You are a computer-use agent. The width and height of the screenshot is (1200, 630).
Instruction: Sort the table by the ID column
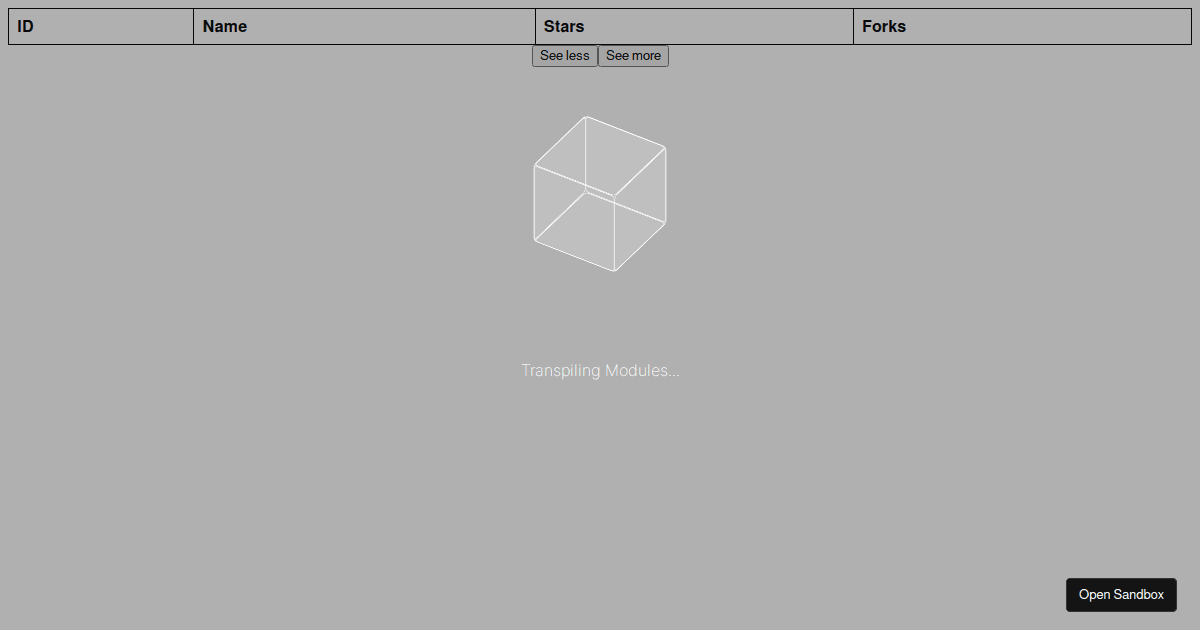100,26
